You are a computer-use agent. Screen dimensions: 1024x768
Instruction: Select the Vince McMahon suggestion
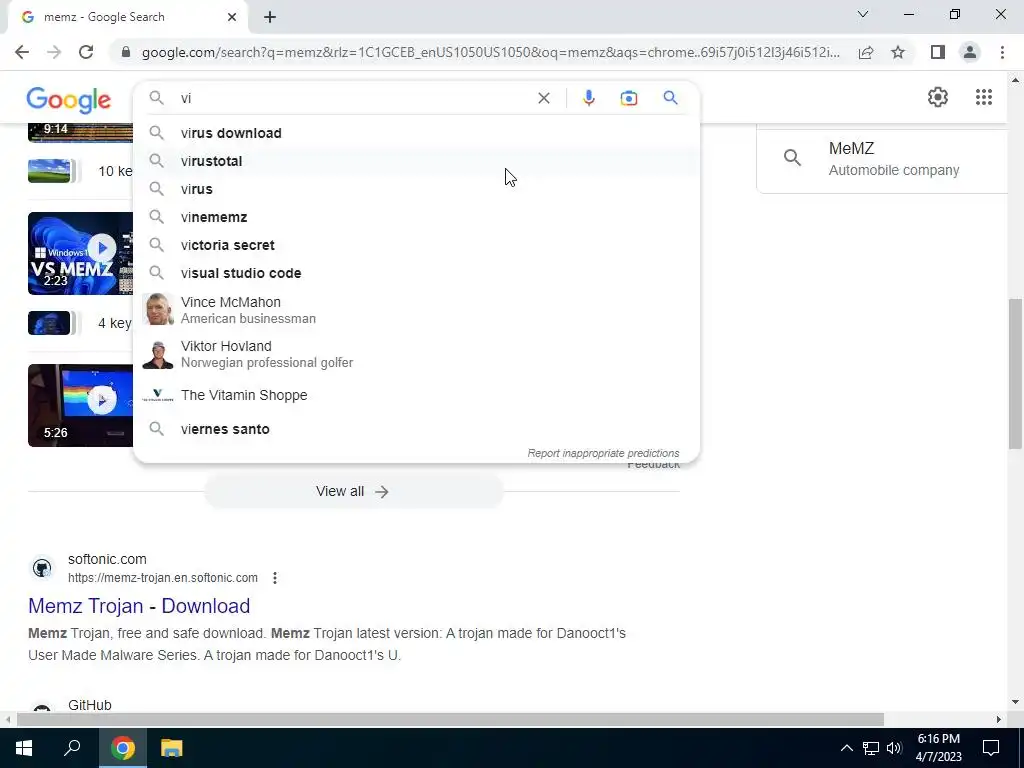click(417, 310)
